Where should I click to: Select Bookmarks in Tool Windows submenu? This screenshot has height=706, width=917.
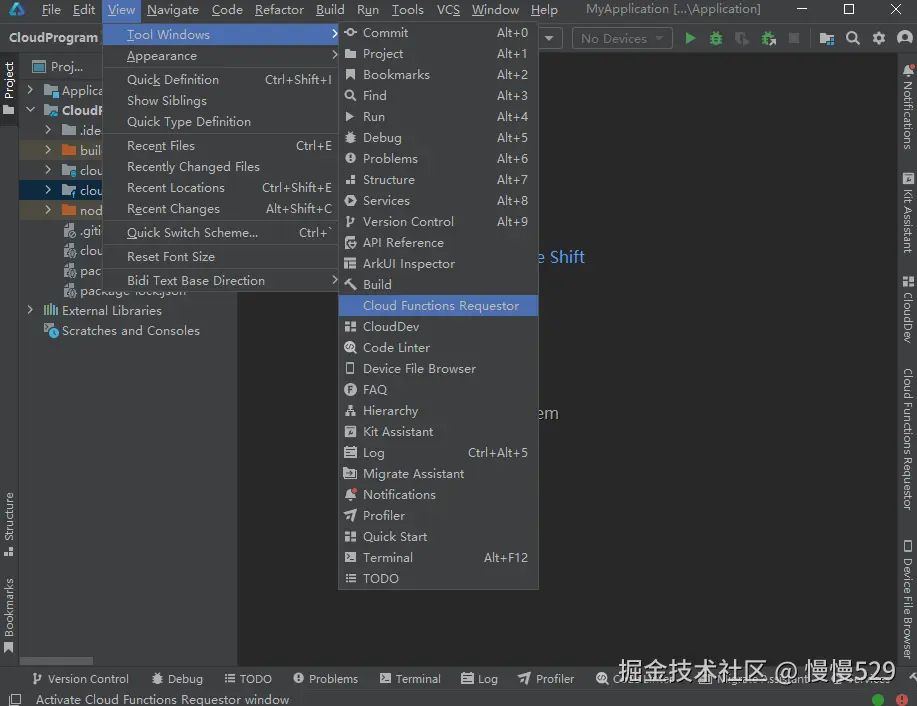438,75
